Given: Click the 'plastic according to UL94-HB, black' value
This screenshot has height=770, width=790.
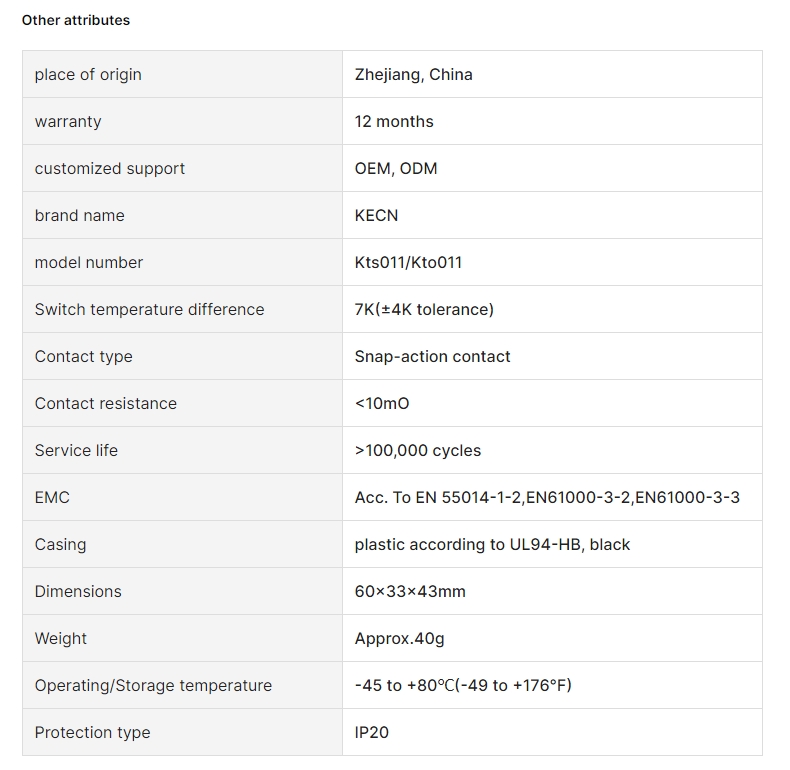Looking at the screenshot, I should [x=492, y=545].
